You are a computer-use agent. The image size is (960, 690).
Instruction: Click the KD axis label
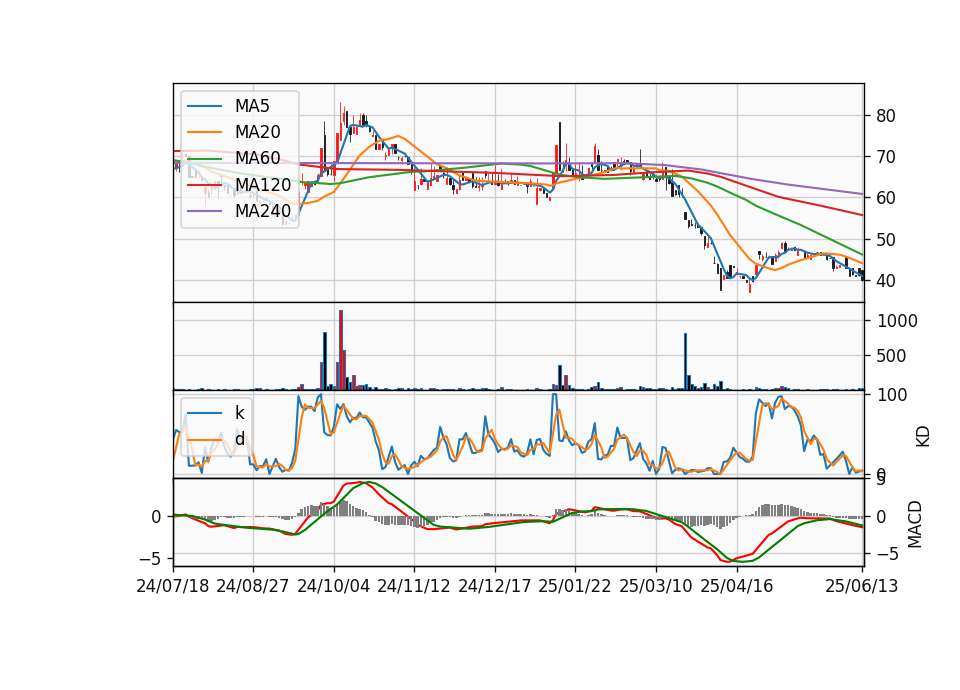click(923, 437)
